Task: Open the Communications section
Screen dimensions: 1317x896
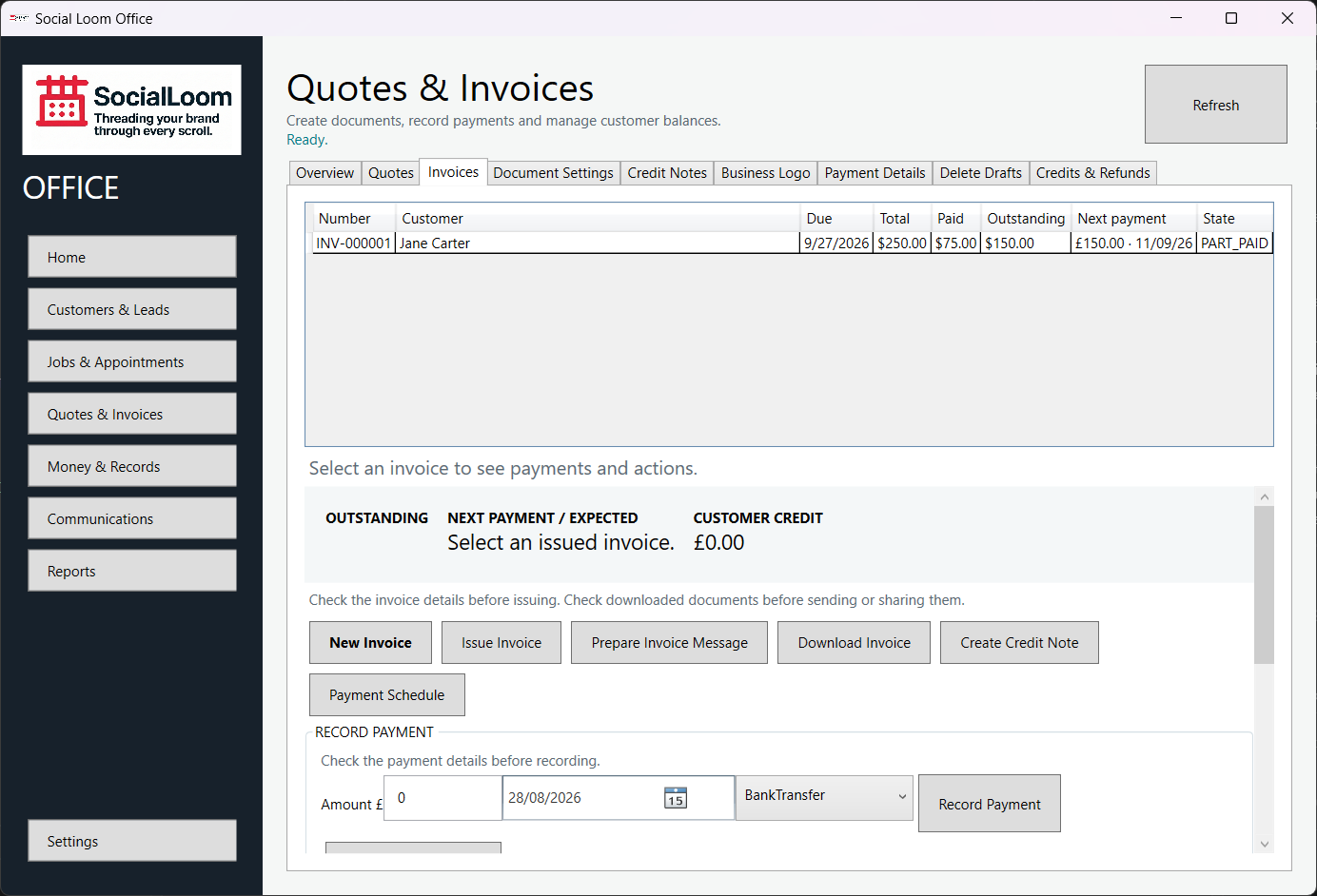Action: pyautogui.click(x=132, y=518)
